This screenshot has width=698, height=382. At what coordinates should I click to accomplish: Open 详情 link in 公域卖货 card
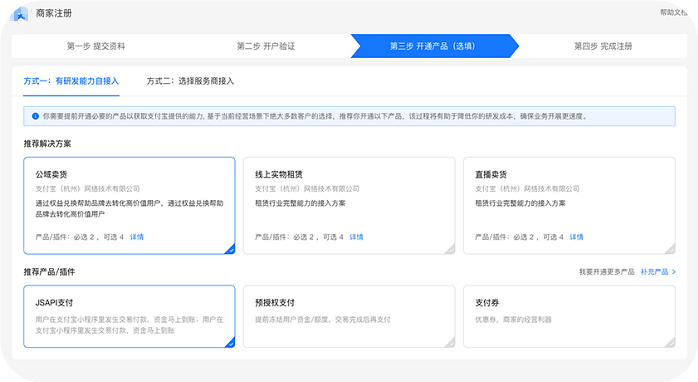point(137,237)
